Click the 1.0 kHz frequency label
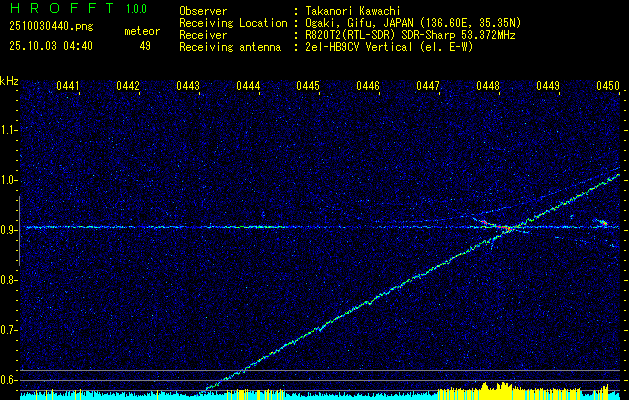 coord(9,180)
